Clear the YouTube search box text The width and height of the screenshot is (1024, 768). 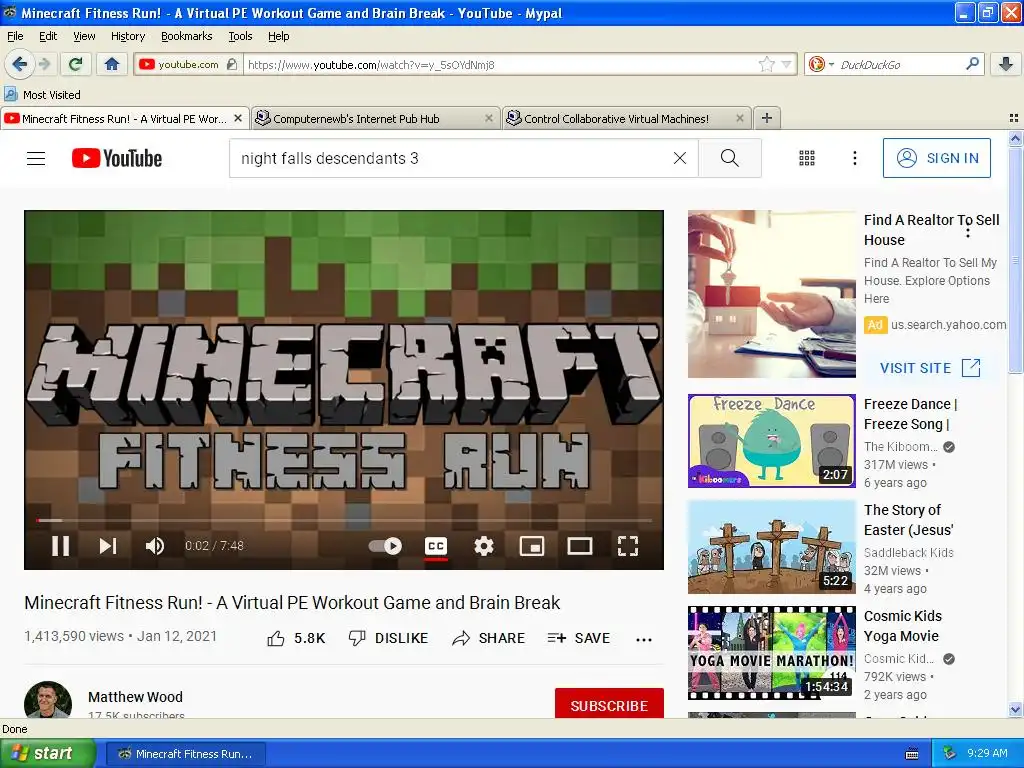tap(680, 158)
